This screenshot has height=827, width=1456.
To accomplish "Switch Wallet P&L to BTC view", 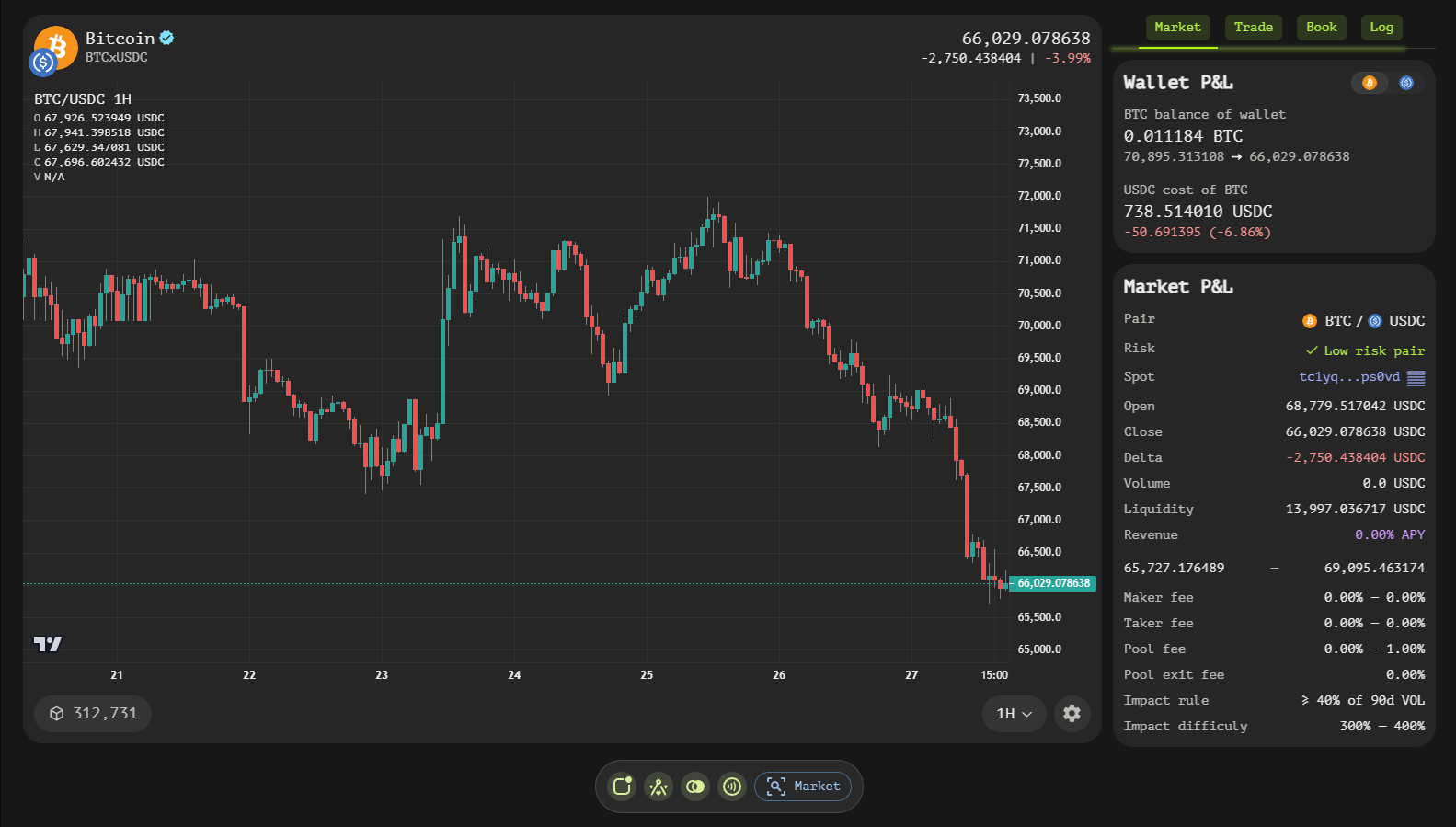I will [x=1369, y=83].
